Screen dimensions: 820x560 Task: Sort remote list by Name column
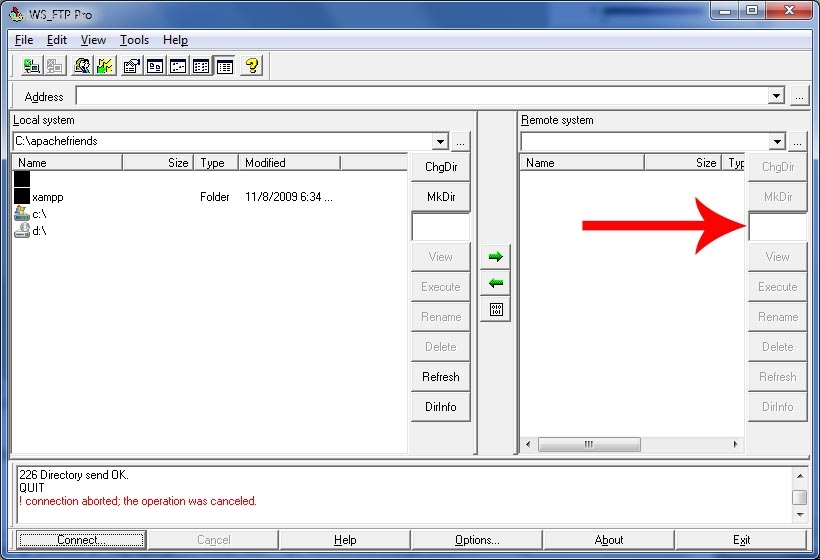coord(582,163)
